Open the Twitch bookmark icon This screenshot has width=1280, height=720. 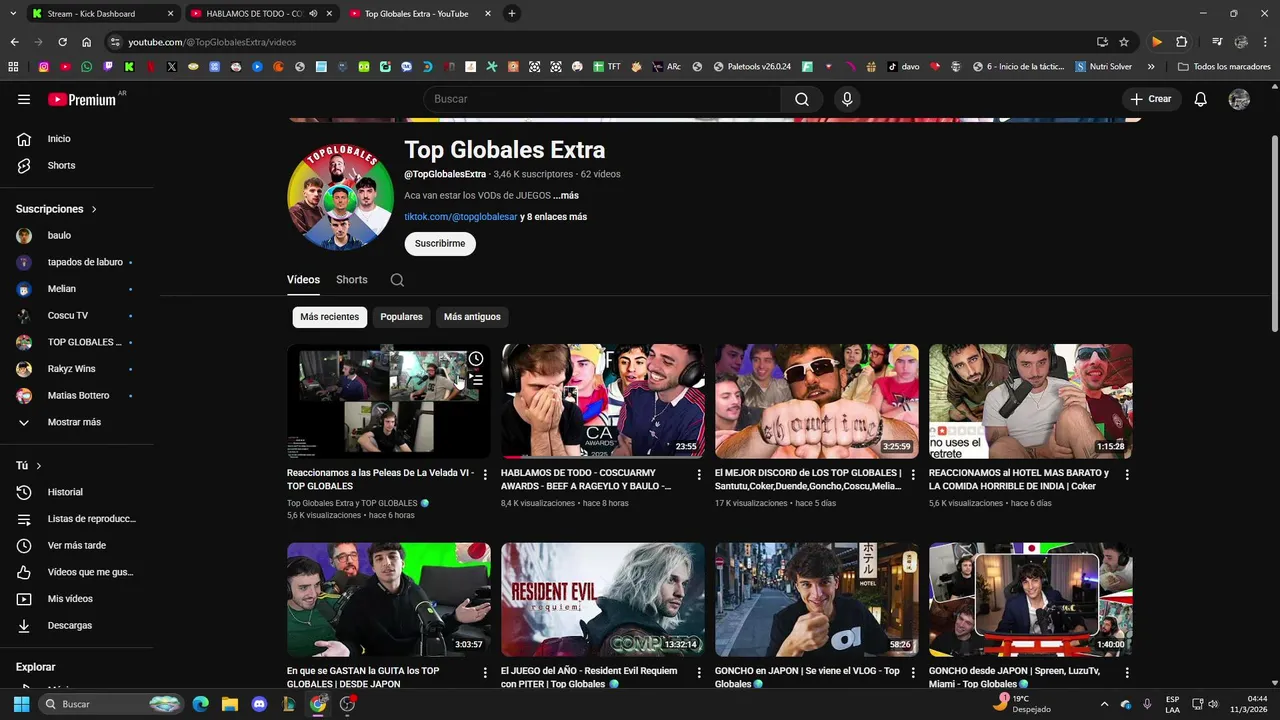click(x=108, y=67)
